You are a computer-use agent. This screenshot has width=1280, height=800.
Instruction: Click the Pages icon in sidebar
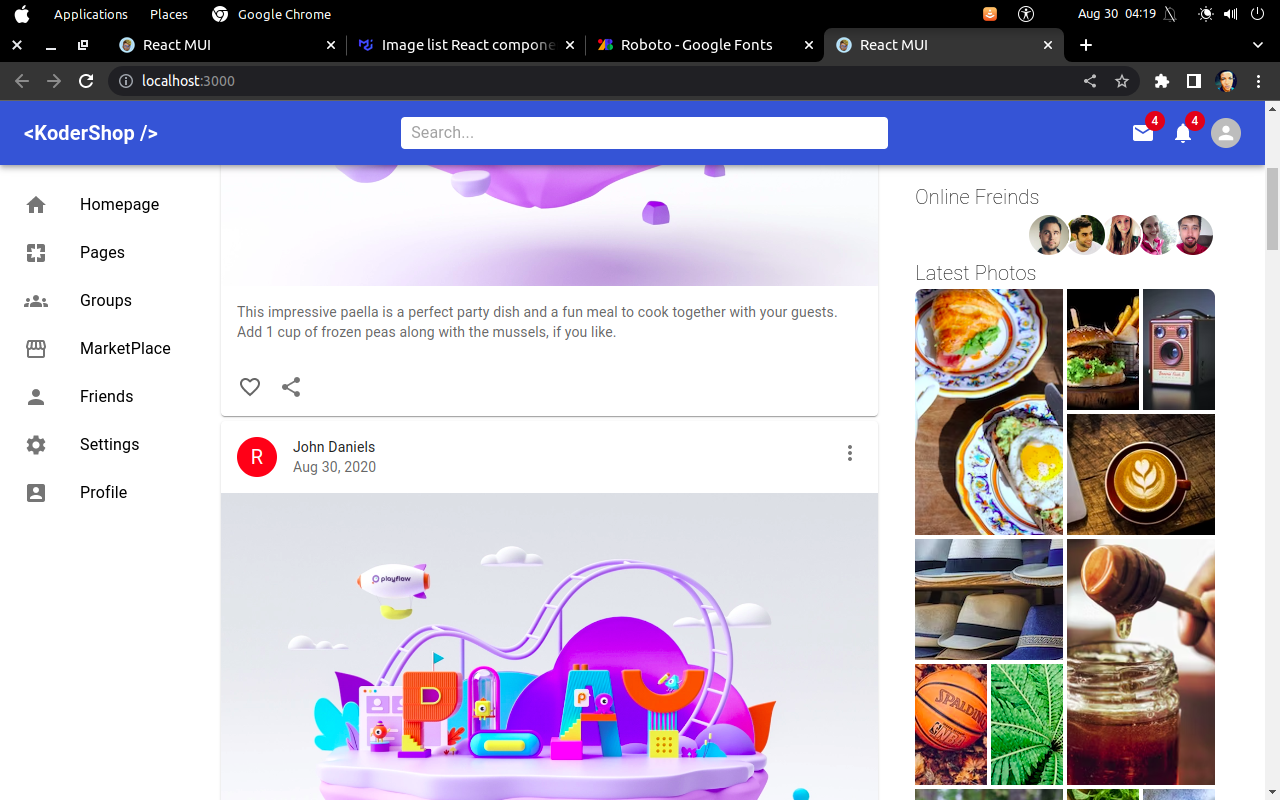click(36, 252)
